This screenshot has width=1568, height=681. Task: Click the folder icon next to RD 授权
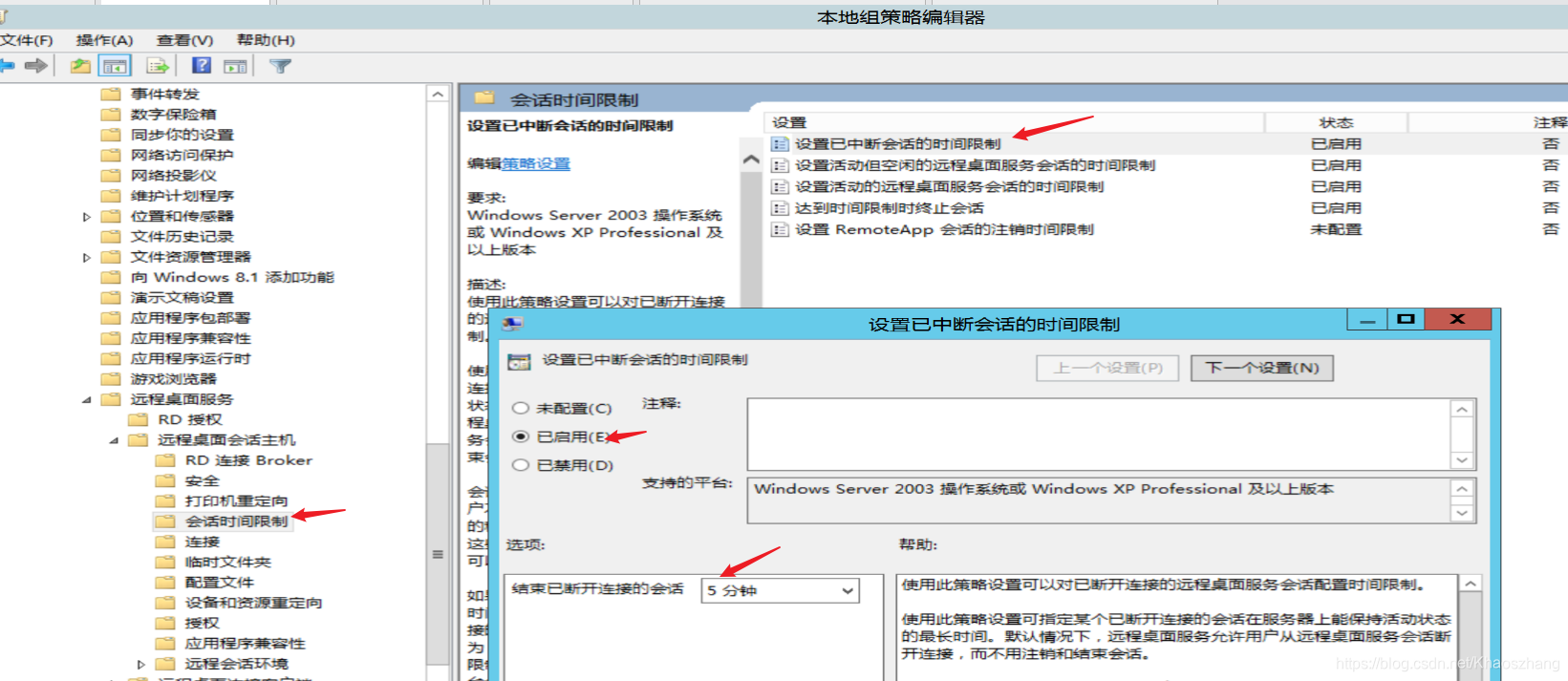(x=139, y=419)
